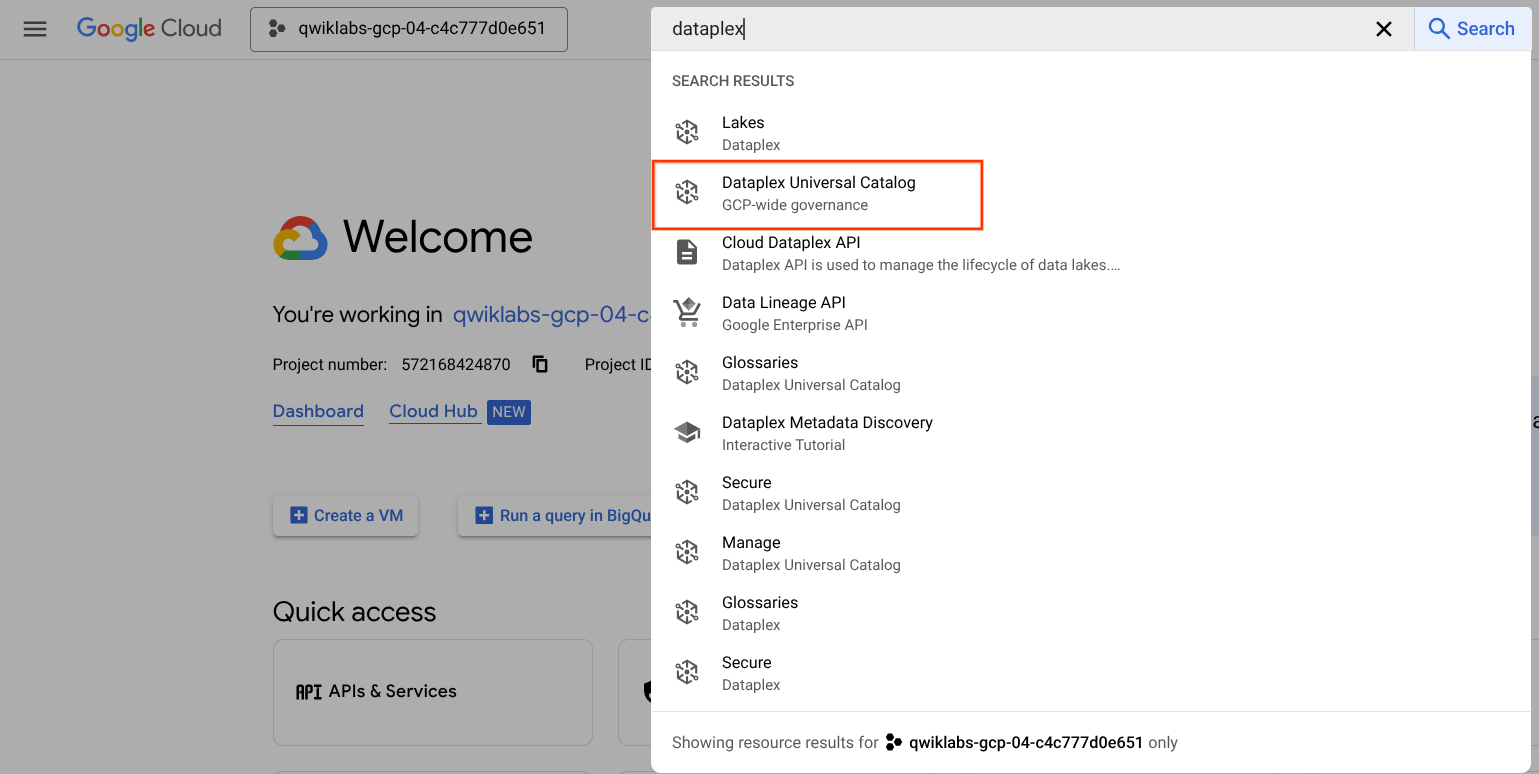
Task: Click the project dots icon in the picker
Action: coord(277,29)
